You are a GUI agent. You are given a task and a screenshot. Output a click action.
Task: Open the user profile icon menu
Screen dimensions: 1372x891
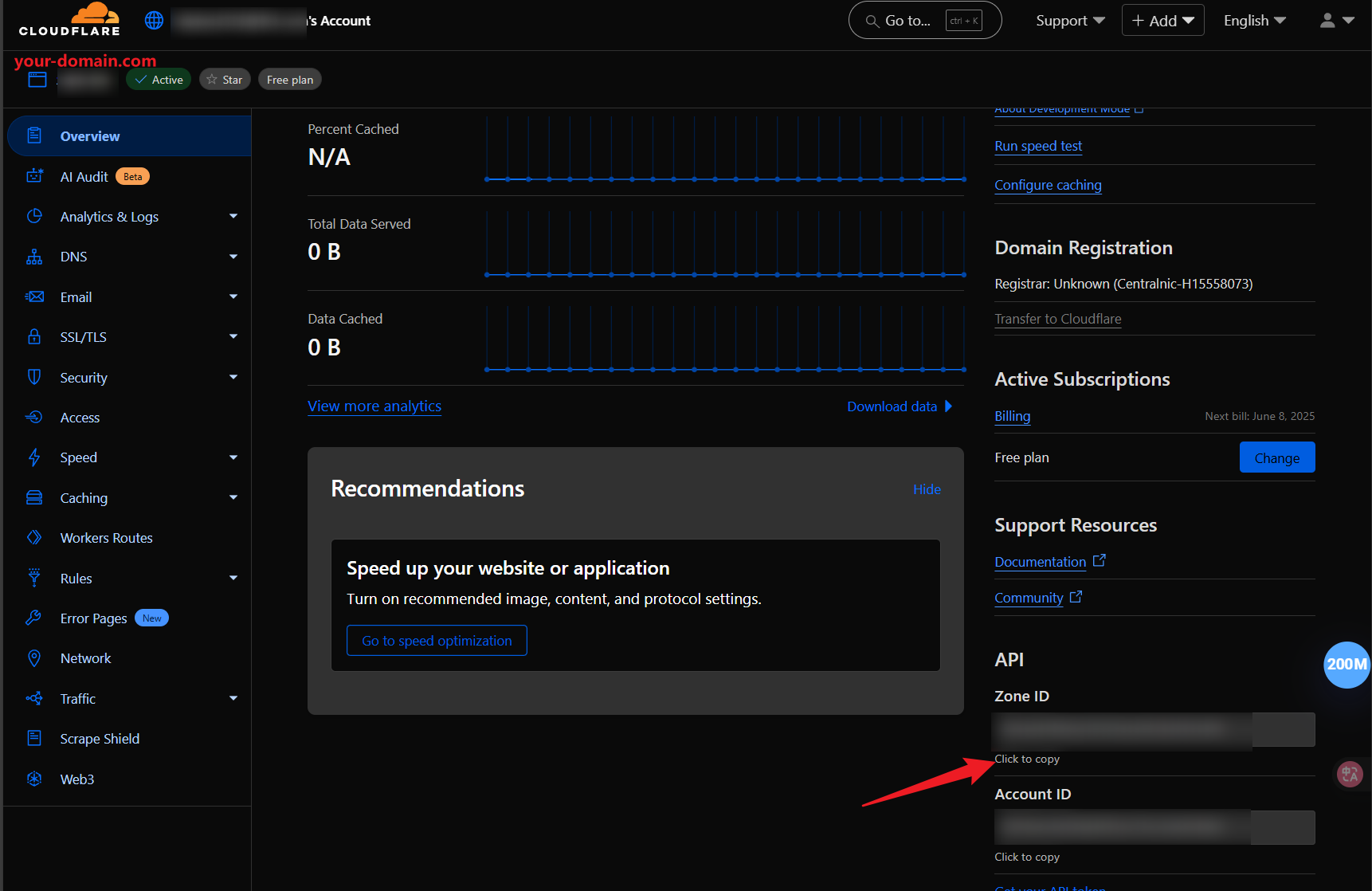pyautogui.click(x=1337, y=21)
